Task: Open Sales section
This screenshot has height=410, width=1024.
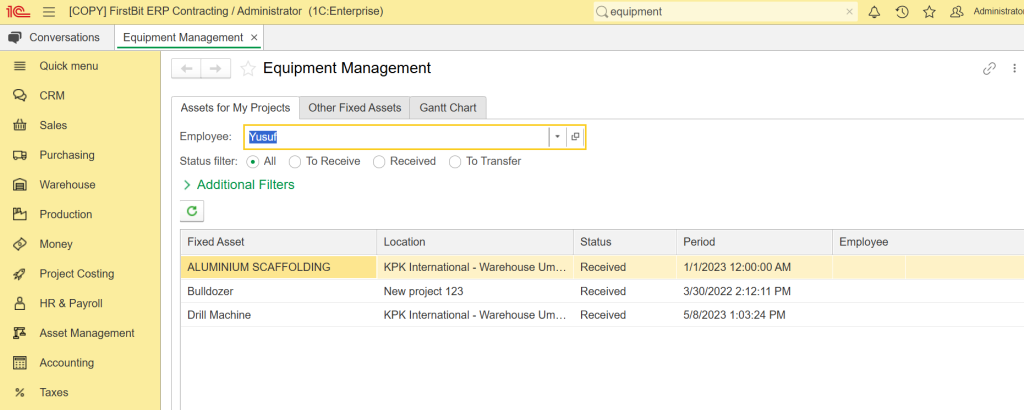Action: 53,125
